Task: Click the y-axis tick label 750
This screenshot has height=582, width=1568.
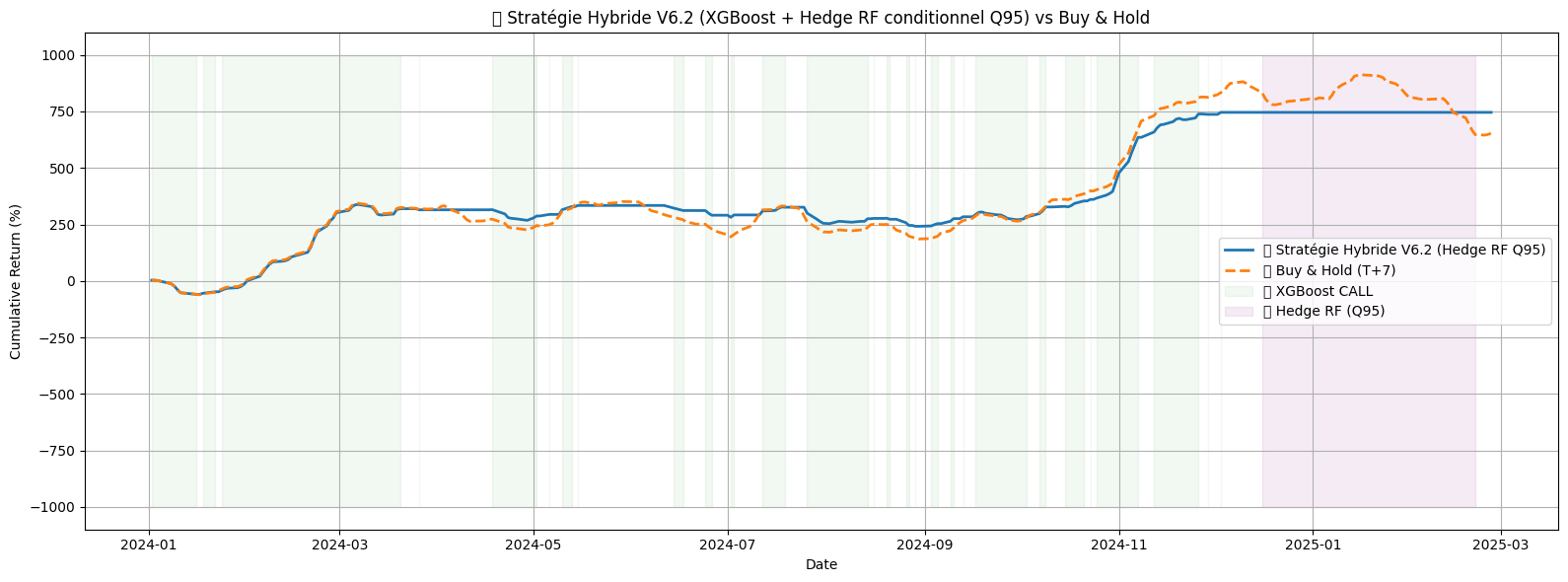Action: click(63, 111)
